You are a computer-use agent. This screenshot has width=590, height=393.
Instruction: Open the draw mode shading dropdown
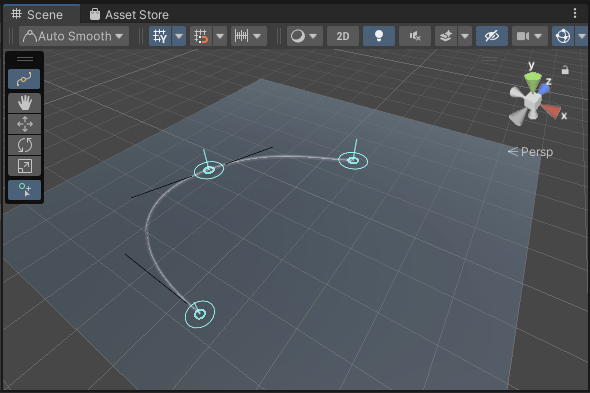(x=305, y=36)
